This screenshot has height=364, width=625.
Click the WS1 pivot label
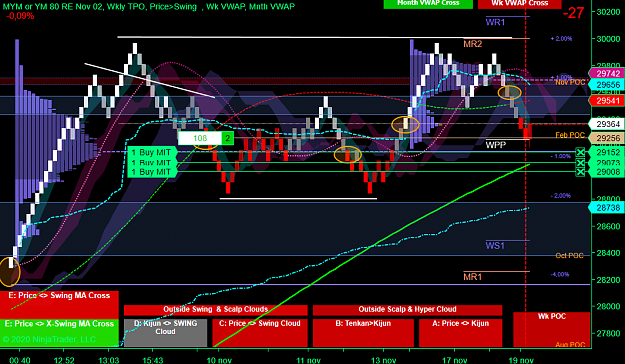(x=495, y=246)
